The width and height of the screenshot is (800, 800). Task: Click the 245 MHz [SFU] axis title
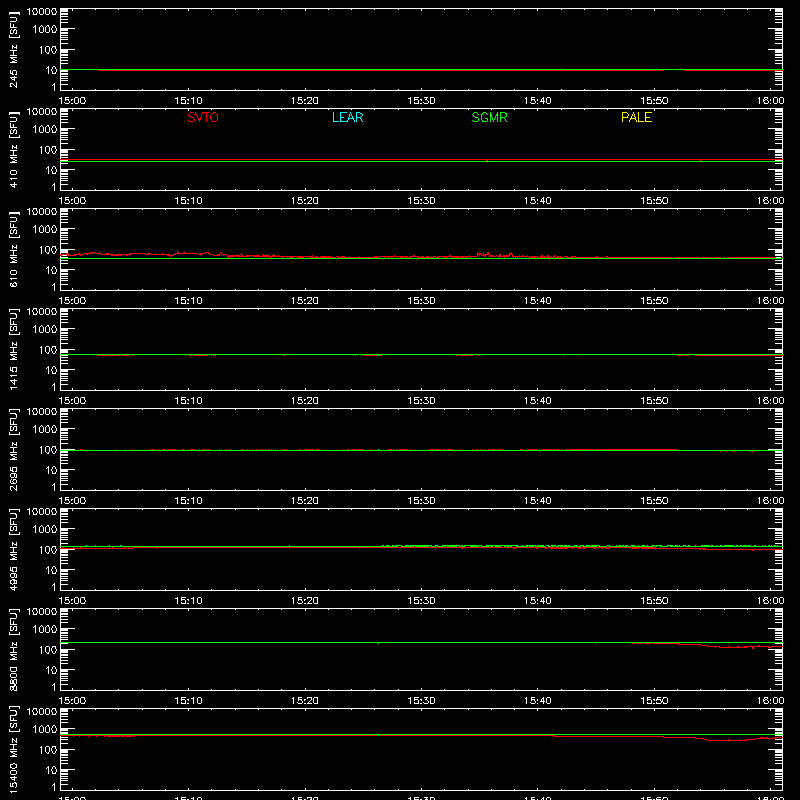(x=13, y=49)
